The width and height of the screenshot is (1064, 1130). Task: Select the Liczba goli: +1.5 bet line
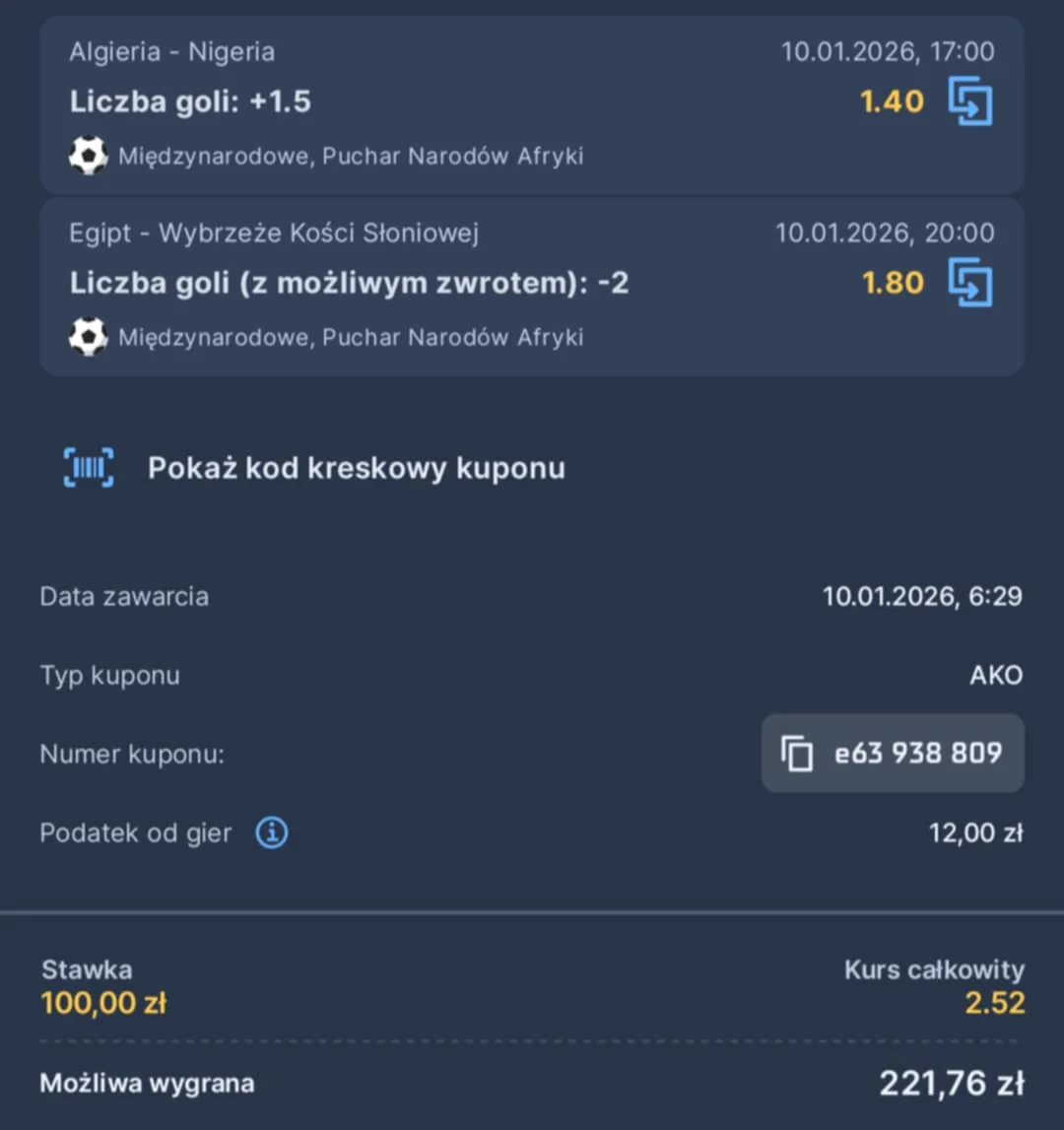[x=190, y=102]
